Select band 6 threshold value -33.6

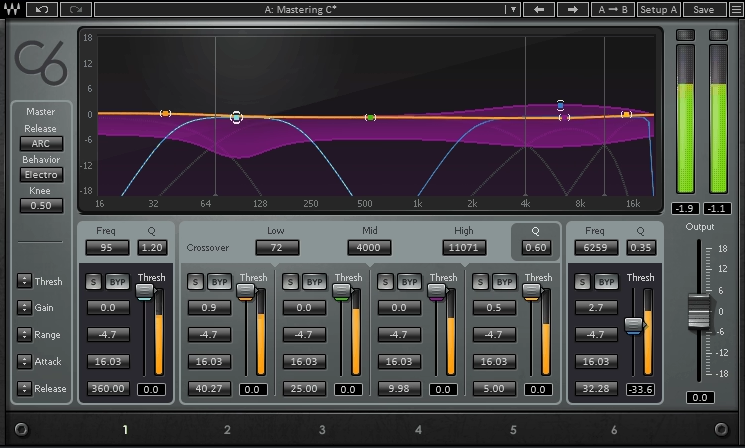click(640, 390)
